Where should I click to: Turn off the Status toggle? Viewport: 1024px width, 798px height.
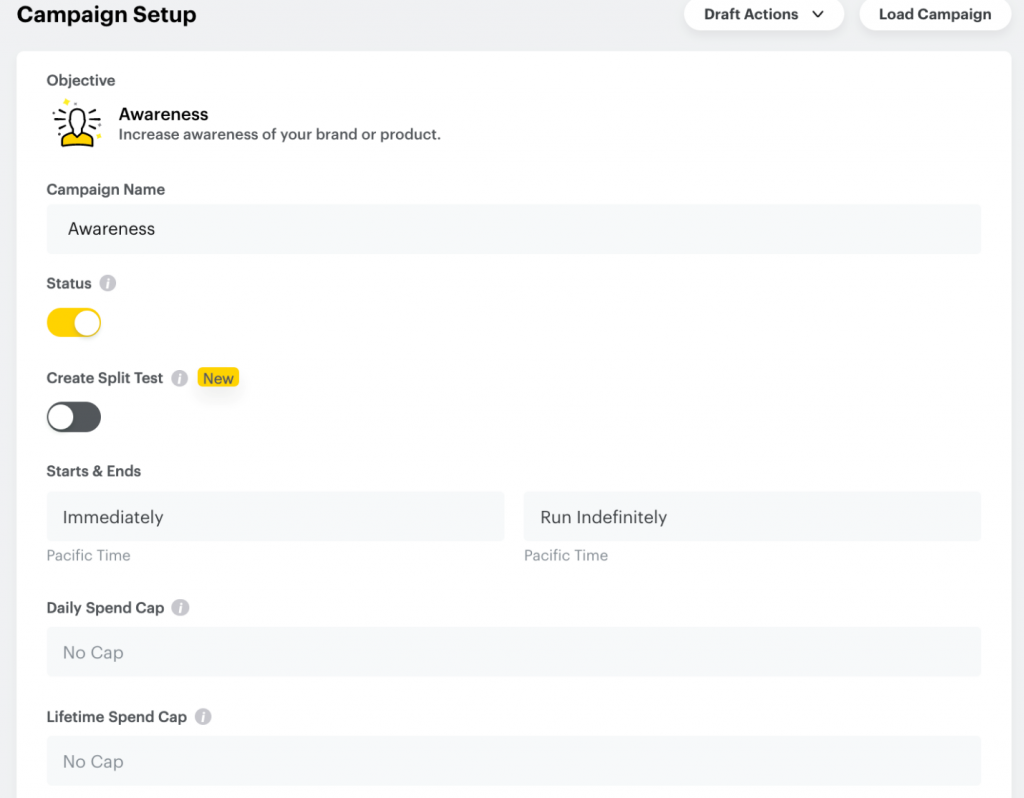(x=74, y=323)
